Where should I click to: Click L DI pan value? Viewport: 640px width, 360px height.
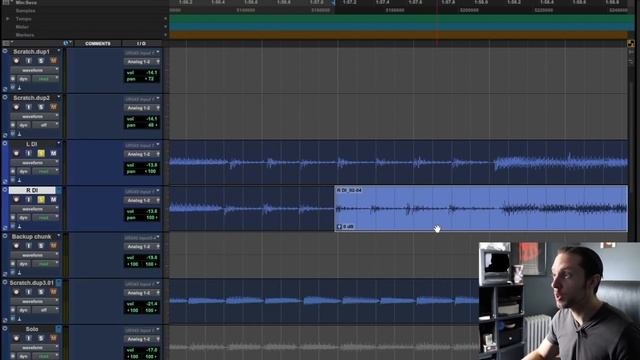tap(151, 171)
